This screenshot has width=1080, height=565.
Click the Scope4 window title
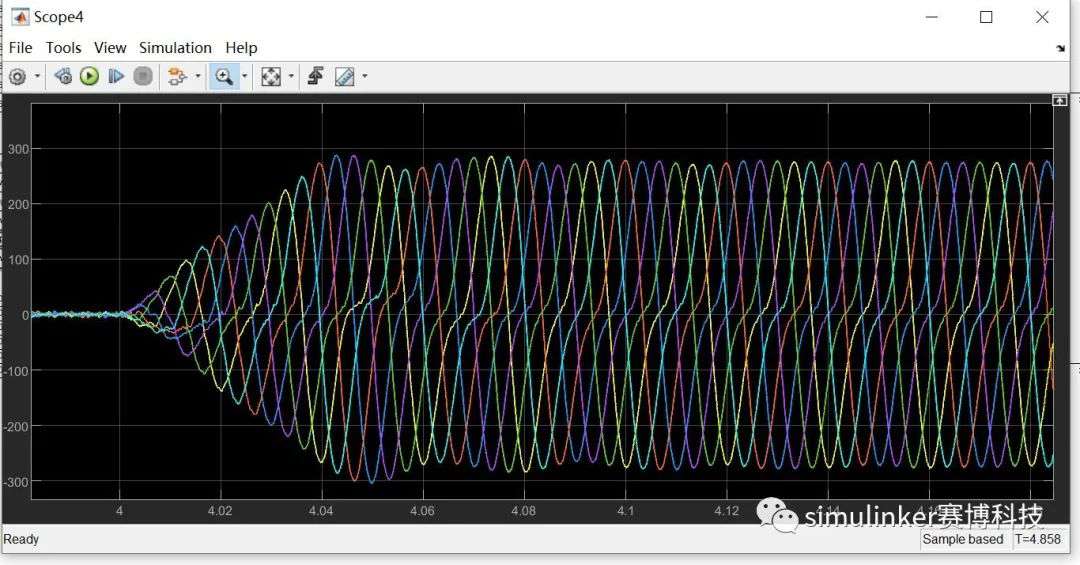[59, 17]
